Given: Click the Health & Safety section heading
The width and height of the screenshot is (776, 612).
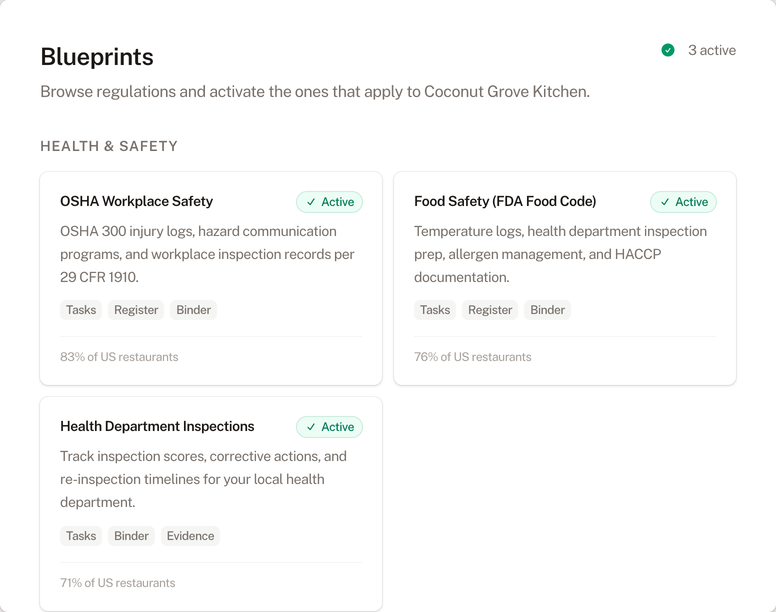Looking at the screenshot, I should [x=109, y=146].
